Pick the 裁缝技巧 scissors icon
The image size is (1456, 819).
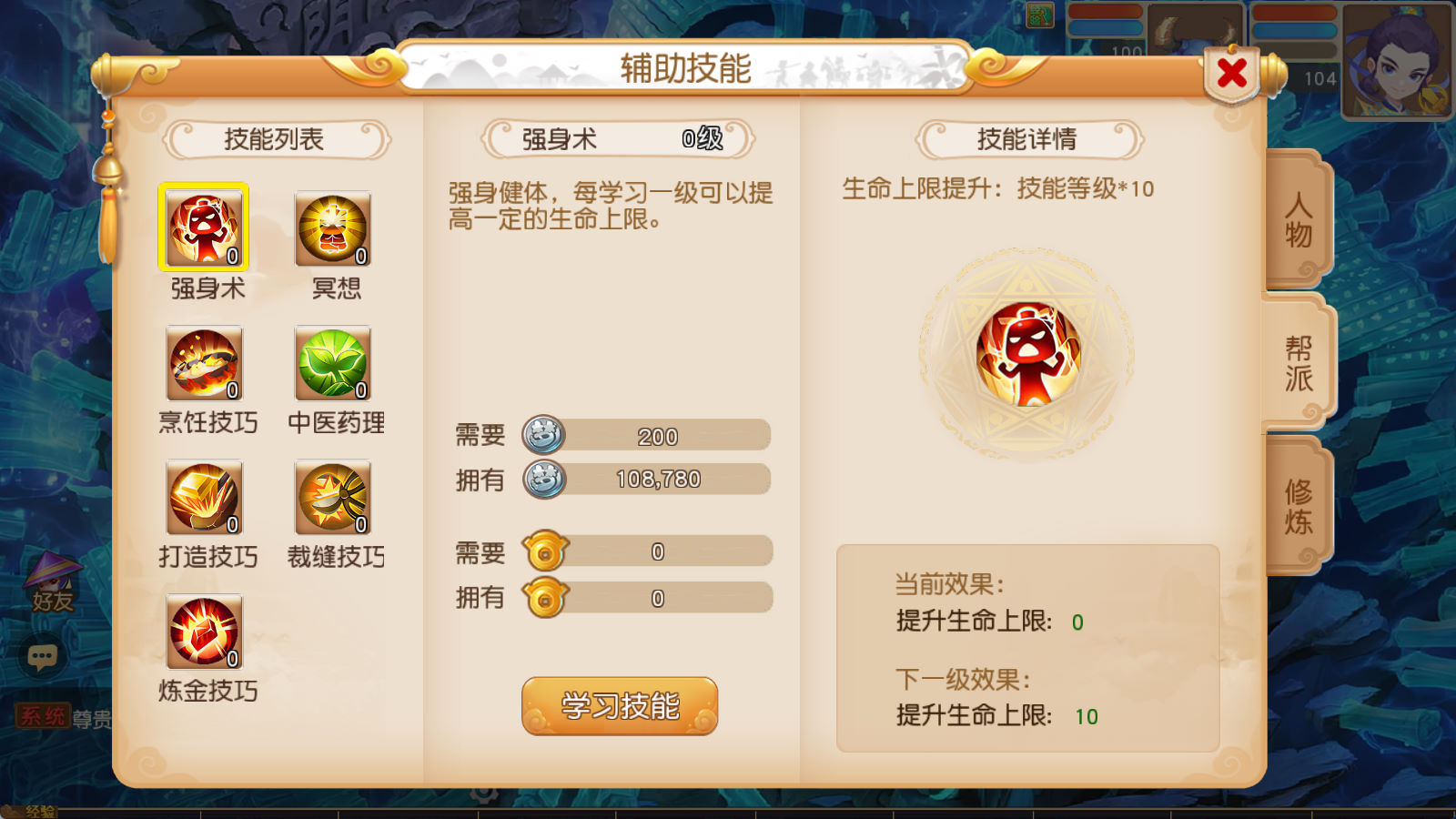point(333,497)
